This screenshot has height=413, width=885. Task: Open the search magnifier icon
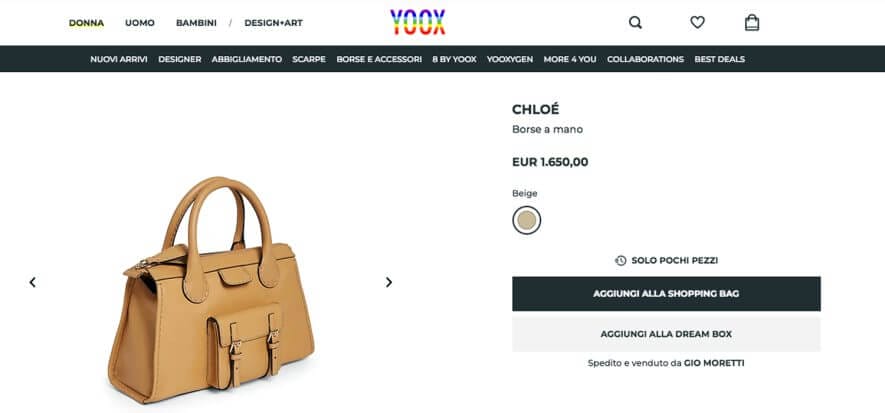coord(636,23)
